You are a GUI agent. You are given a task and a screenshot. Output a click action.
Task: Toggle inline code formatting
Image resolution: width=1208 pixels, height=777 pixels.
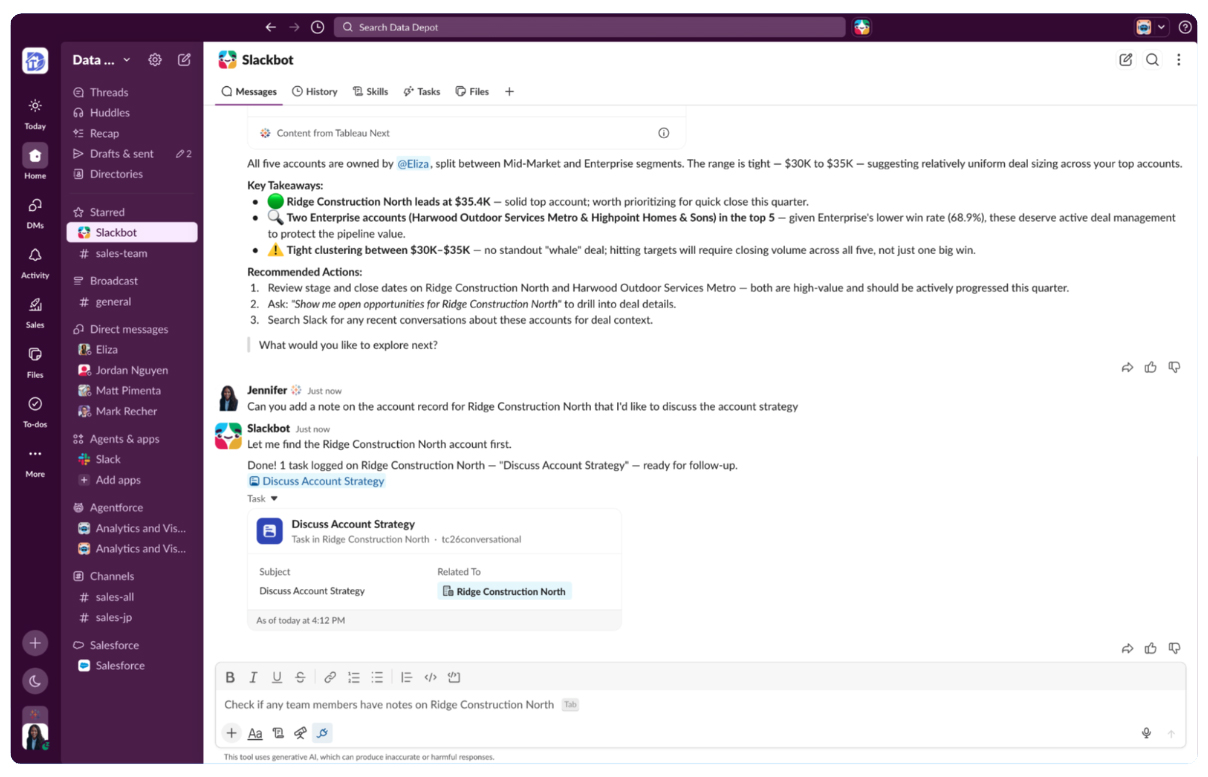click(x=430, y=677)
